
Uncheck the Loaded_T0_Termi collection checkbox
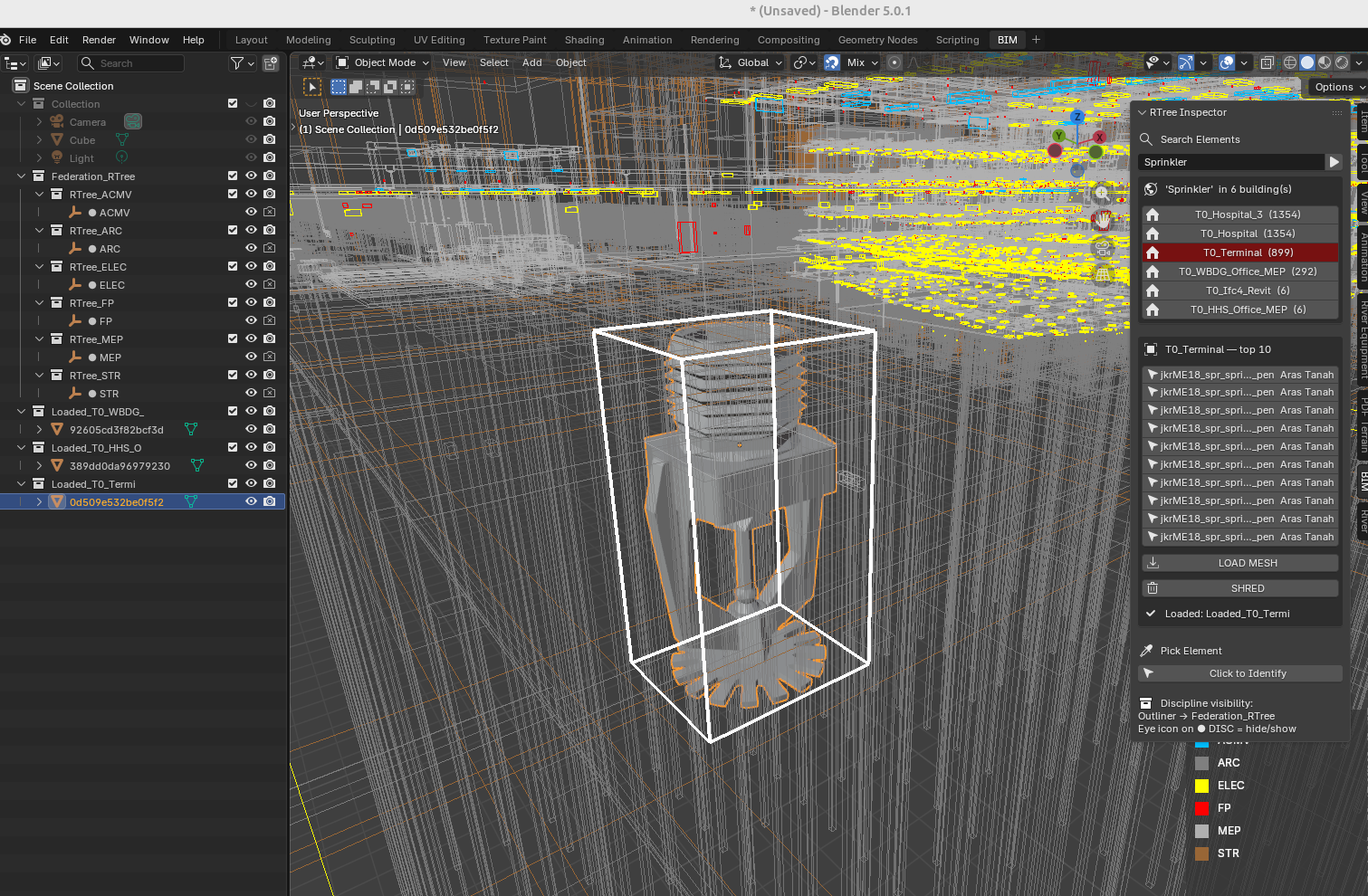click(x=233, y=483)
